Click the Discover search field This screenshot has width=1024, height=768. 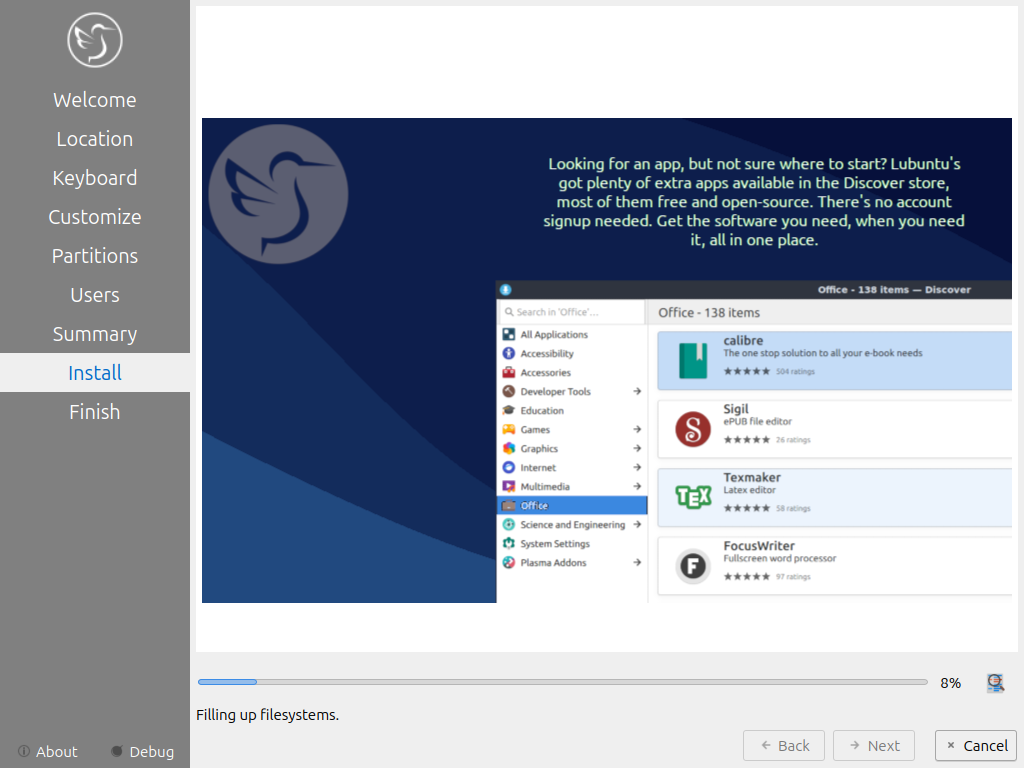572,312
